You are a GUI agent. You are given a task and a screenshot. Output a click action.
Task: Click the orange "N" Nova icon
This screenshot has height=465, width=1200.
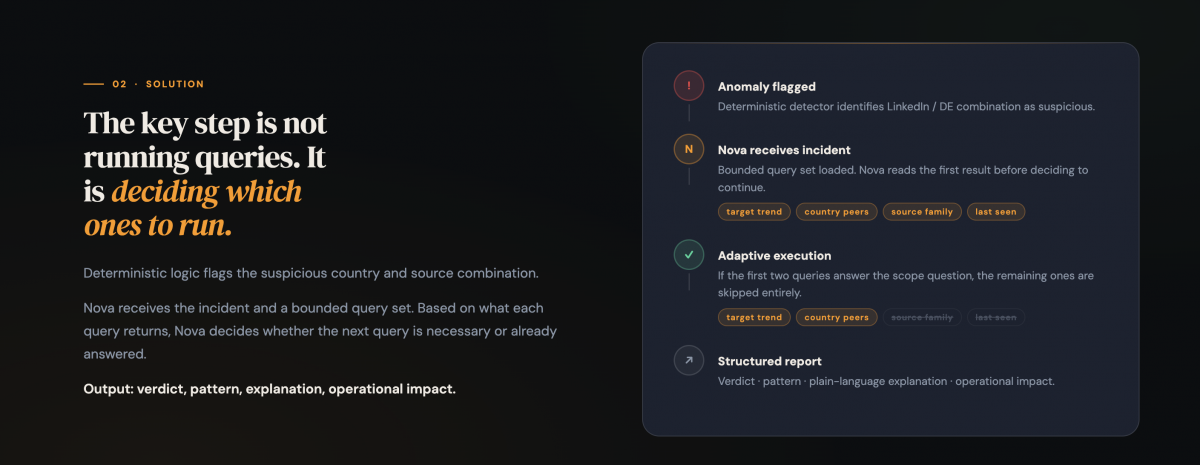689,150
